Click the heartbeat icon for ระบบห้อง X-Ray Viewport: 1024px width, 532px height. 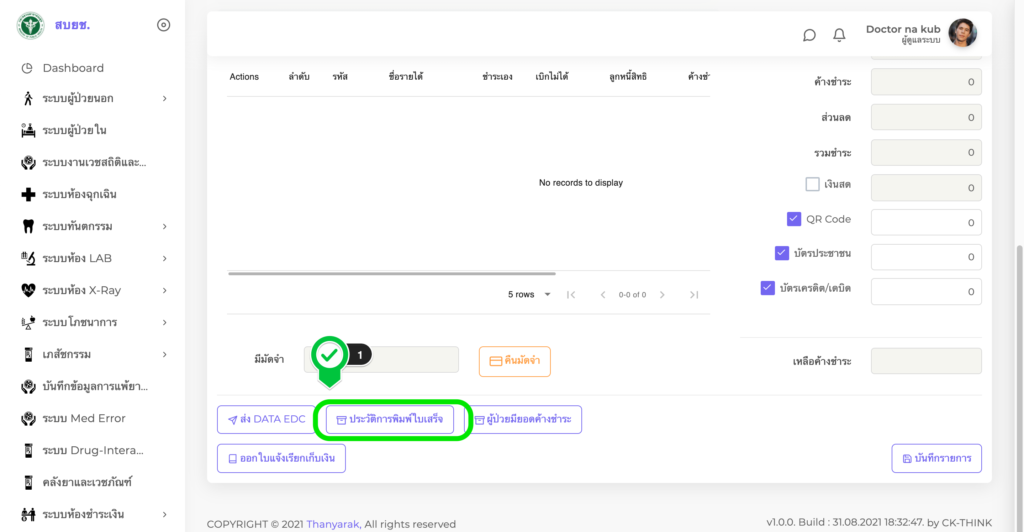click(x=28, y=290)
